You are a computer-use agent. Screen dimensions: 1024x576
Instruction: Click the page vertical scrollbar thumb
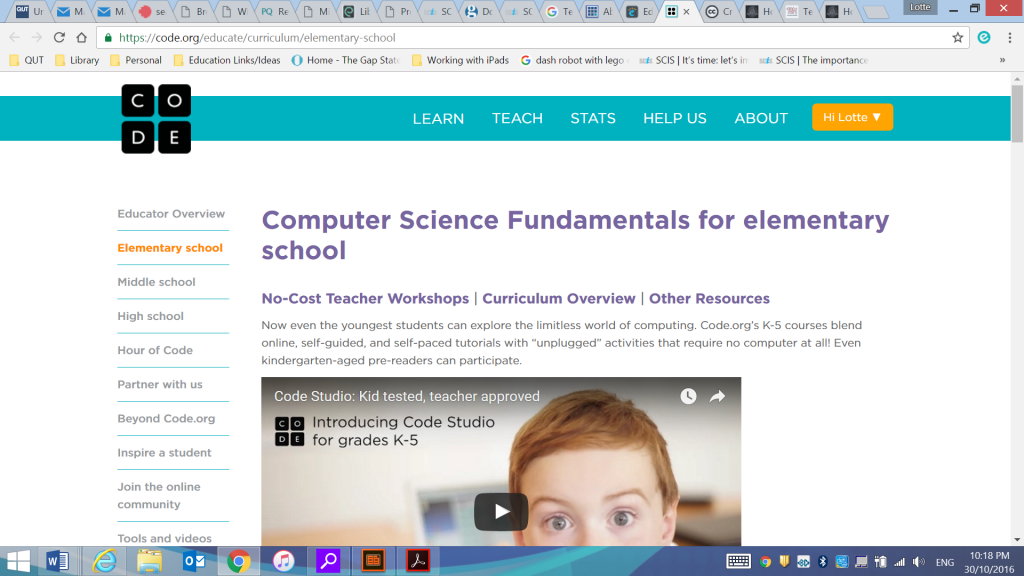(x=1017, y=112)
